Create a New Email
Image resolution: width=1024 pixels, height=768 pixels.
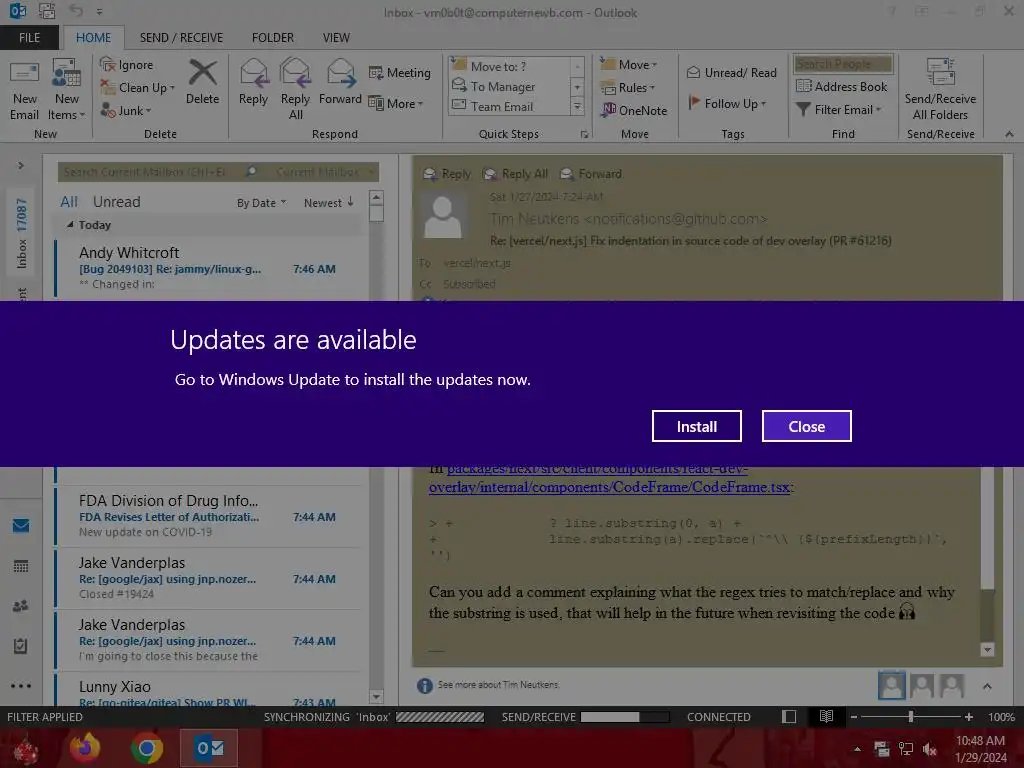coord(25,90)
